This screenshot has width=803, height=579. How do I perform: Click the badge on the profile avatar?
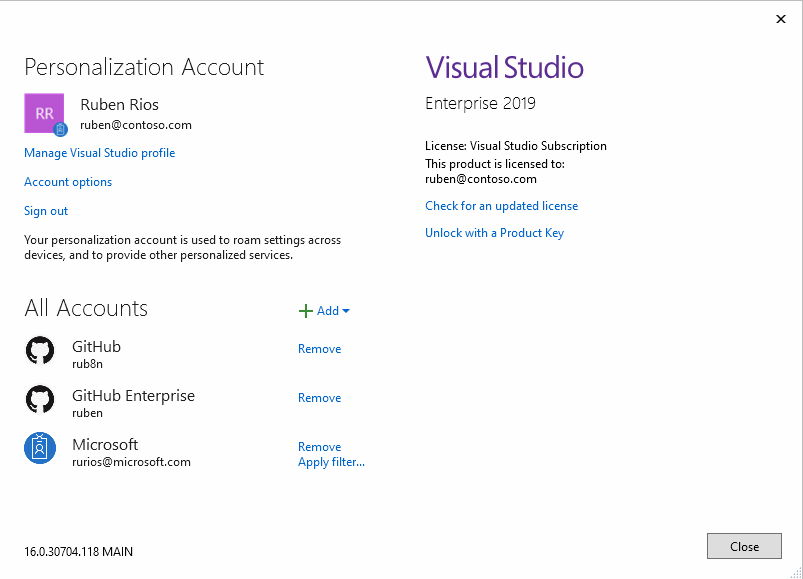[60, 129]
